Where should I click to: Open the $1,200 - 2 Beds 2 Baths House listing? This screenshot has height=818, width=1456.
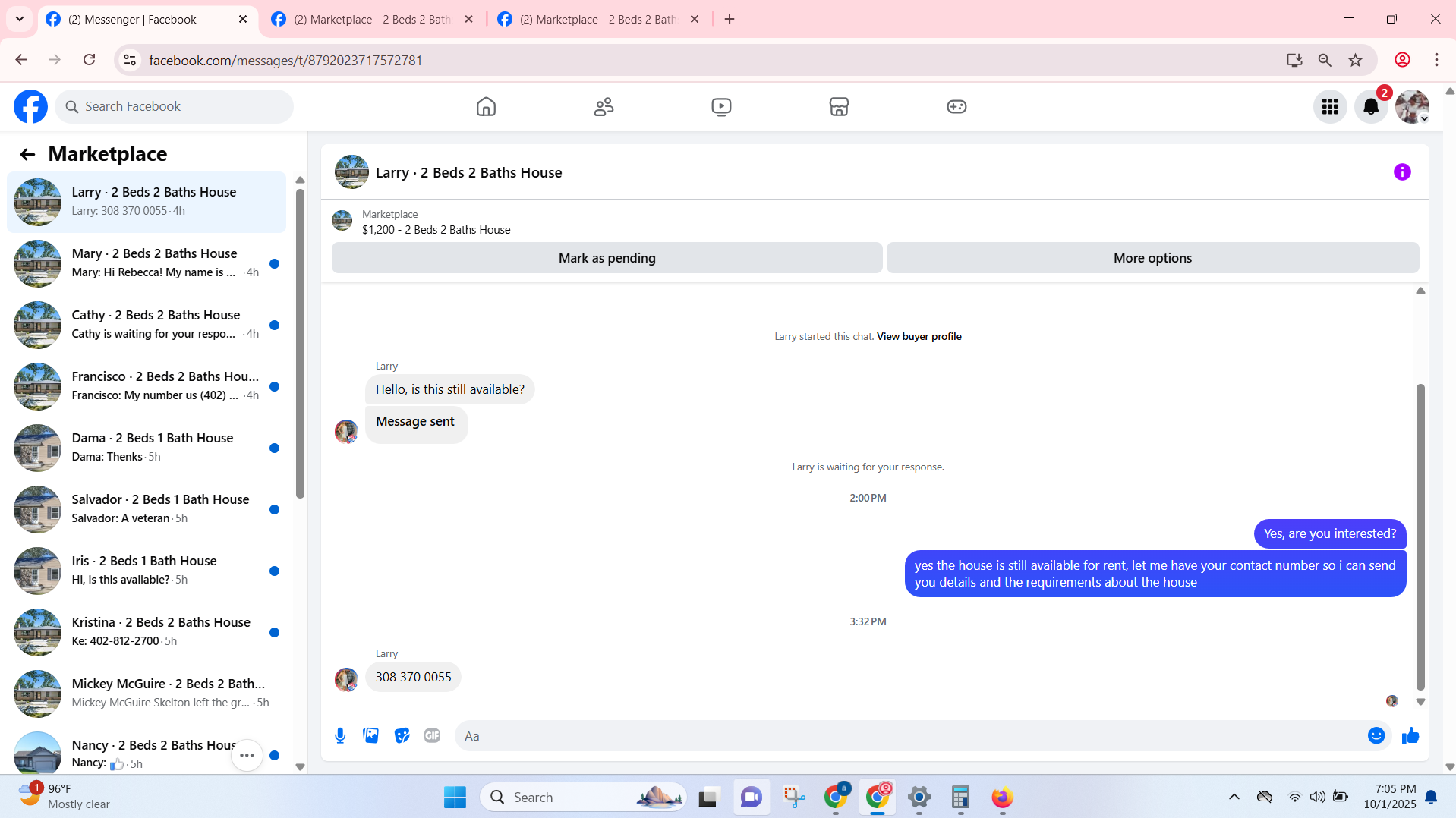point(436,230)
